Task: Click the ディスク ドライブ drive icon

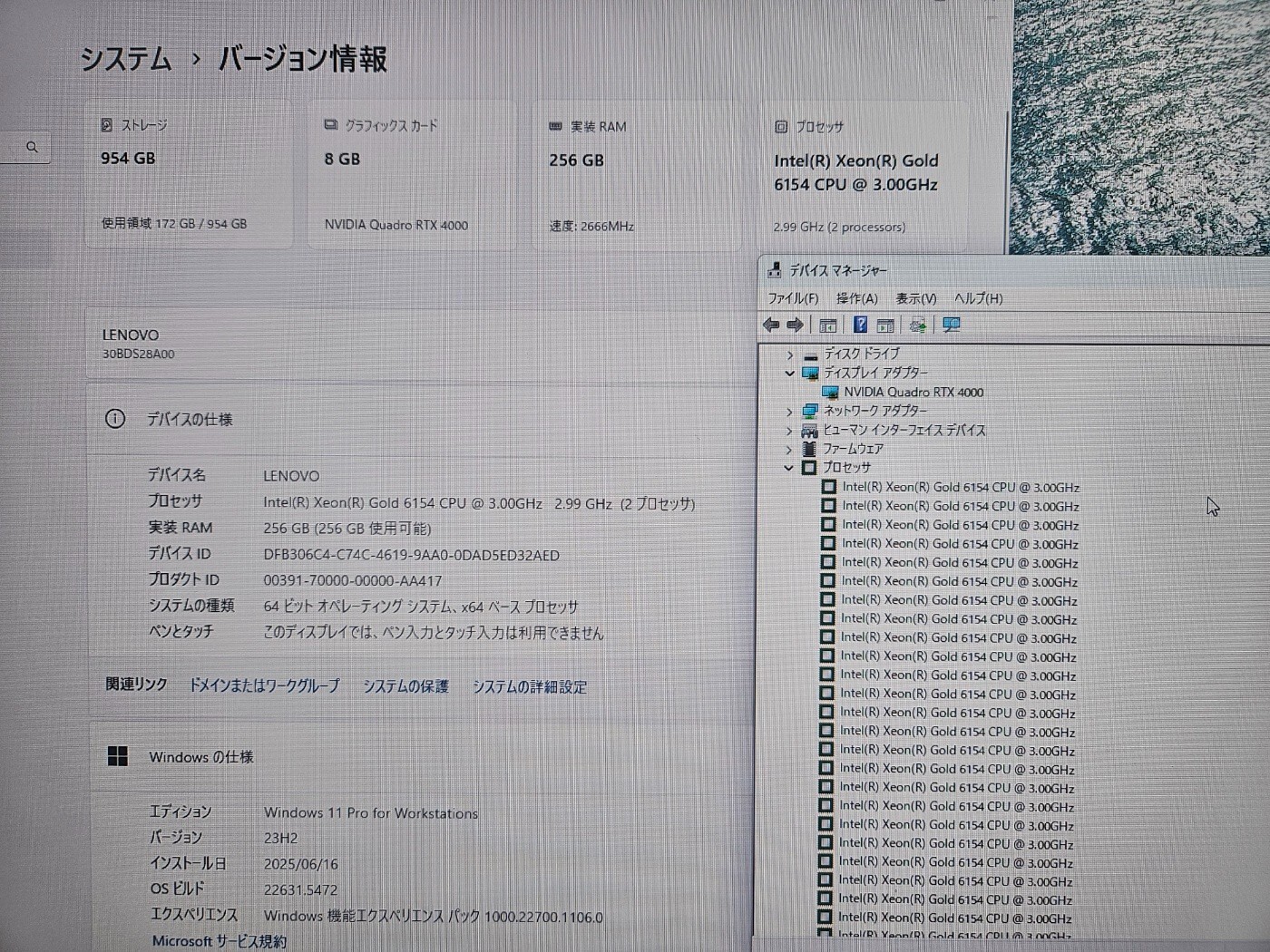Action: pos(810,355)
